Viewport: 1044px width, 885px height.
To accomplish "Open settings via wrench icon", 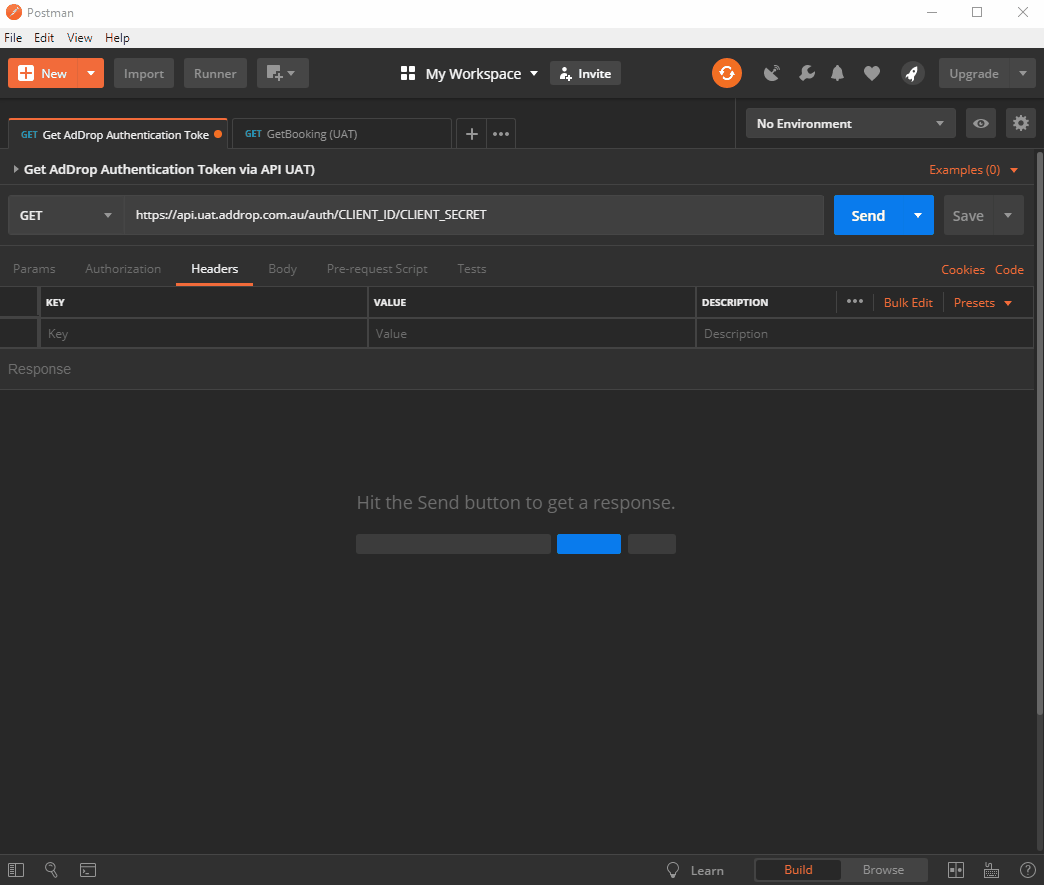I will click(806, 73).
